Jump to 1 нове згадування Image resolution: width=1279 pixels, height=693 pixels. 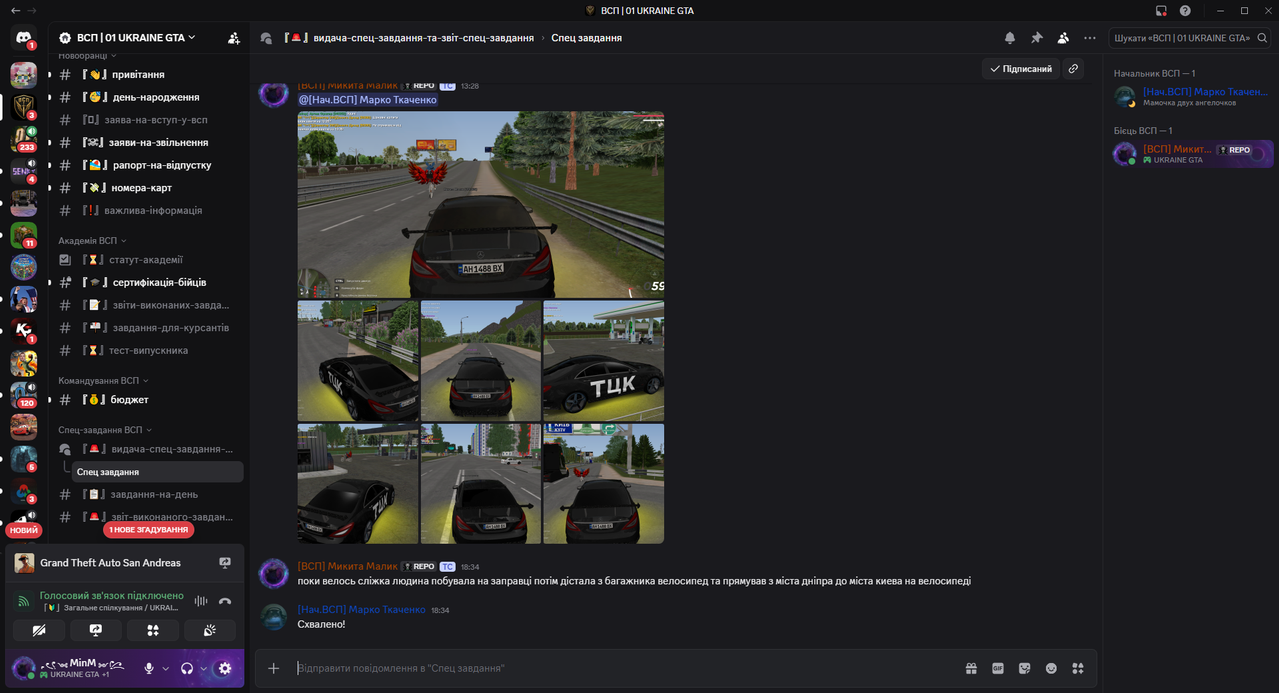pos(149,530)
